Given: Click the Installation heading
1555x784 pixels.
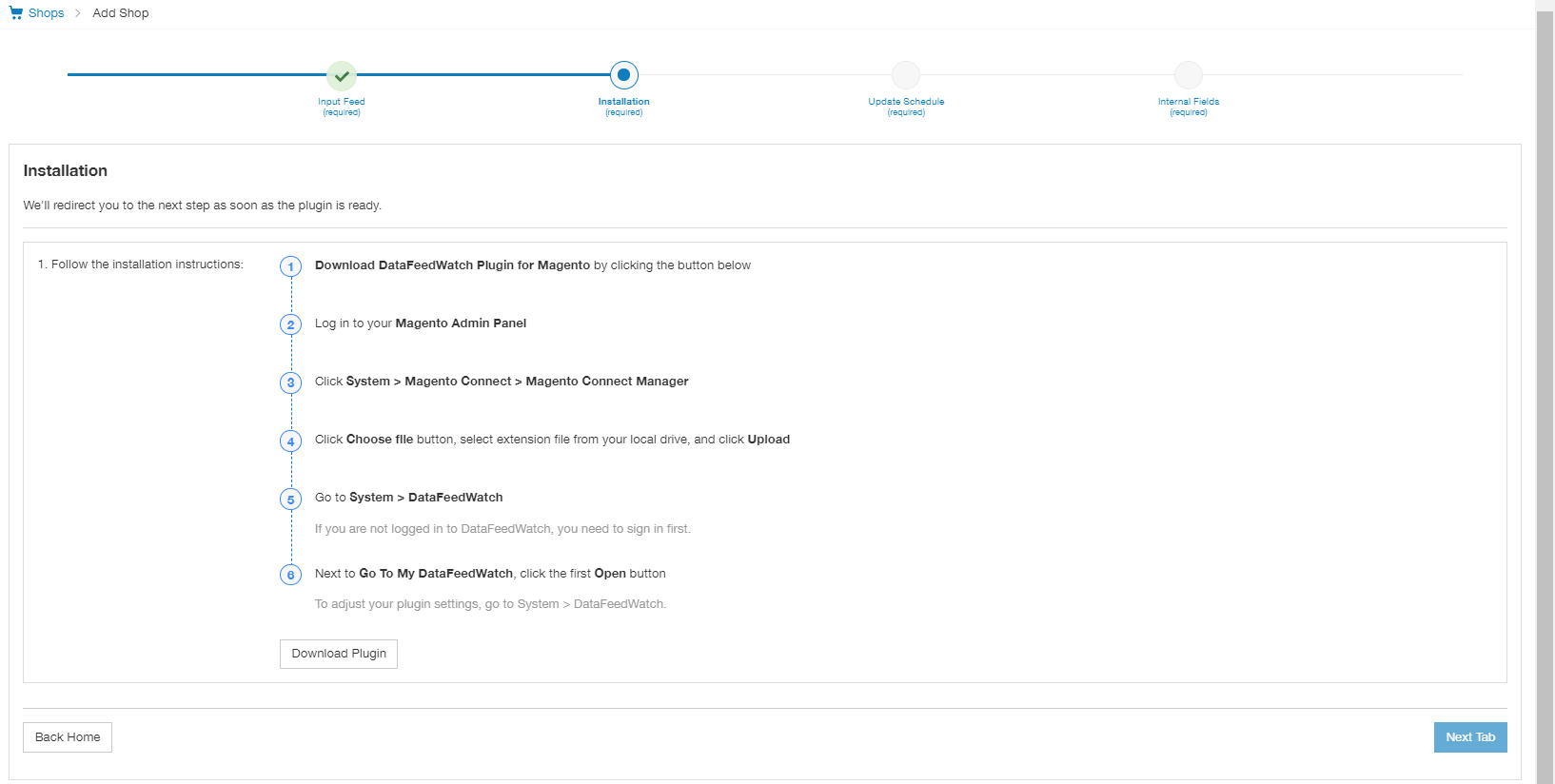Looking at the screenshot, I should click(66, 171).
